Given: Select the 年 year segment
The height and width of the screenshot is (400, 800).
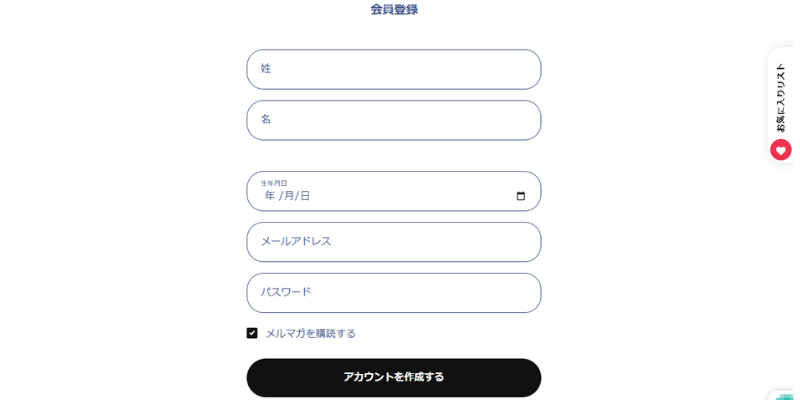Looking at the screenshot, I should click(270, 196).
